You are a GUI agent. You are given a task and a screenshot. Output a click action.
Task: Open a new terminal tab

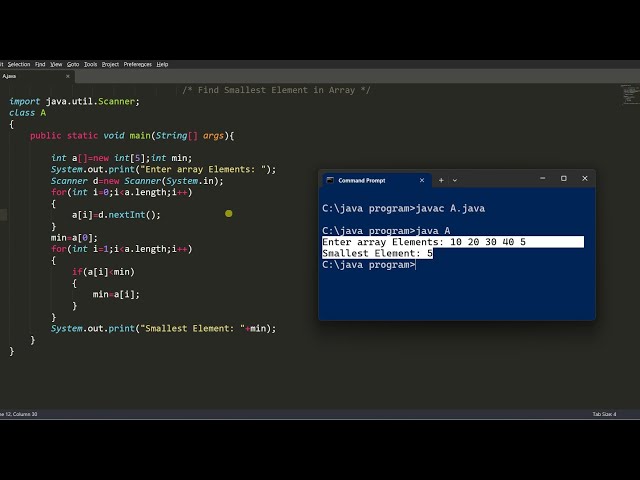tap(441, 180)
